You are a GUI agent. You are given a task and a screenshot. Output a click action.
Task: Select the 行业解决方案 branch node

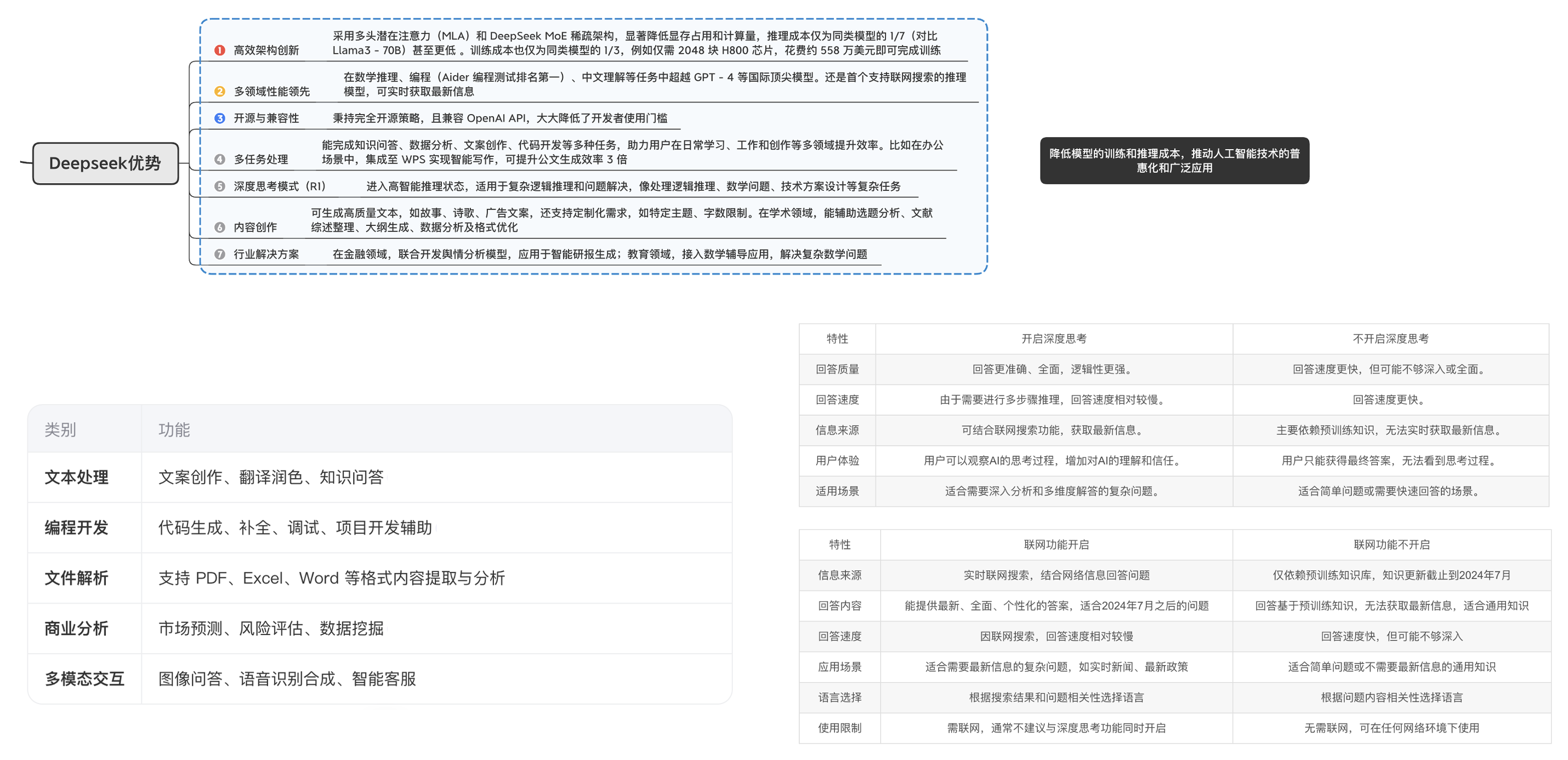tap(266, 254)
